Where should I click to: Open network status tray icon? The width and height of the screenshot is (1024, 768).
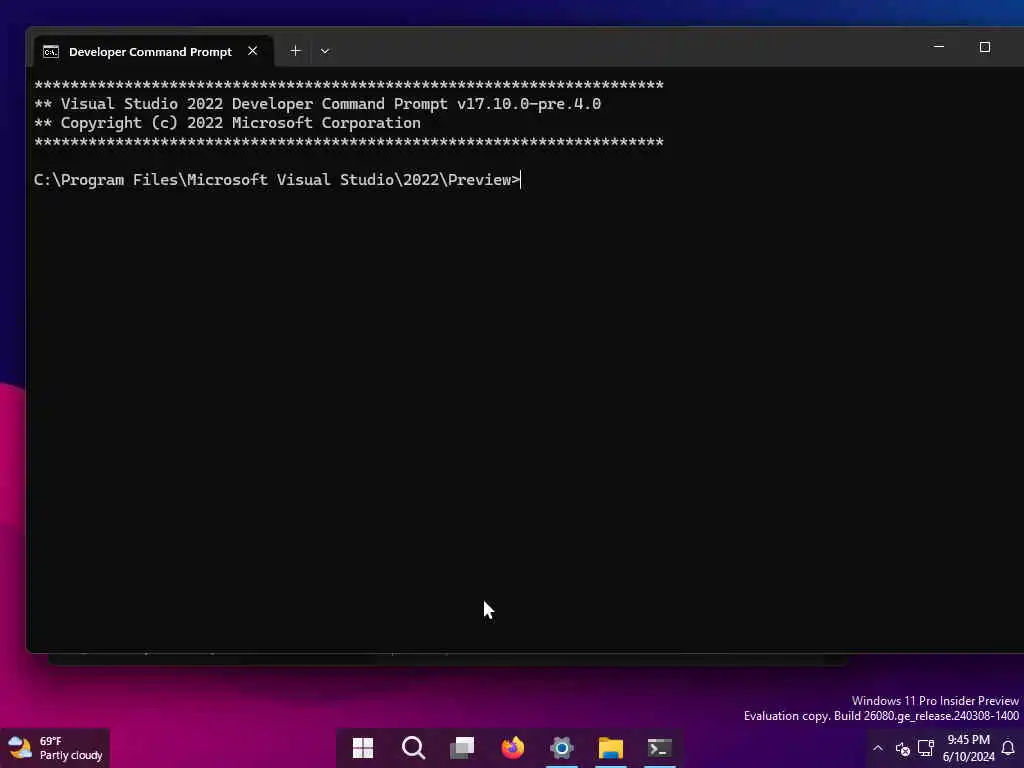tap(925, 748)
